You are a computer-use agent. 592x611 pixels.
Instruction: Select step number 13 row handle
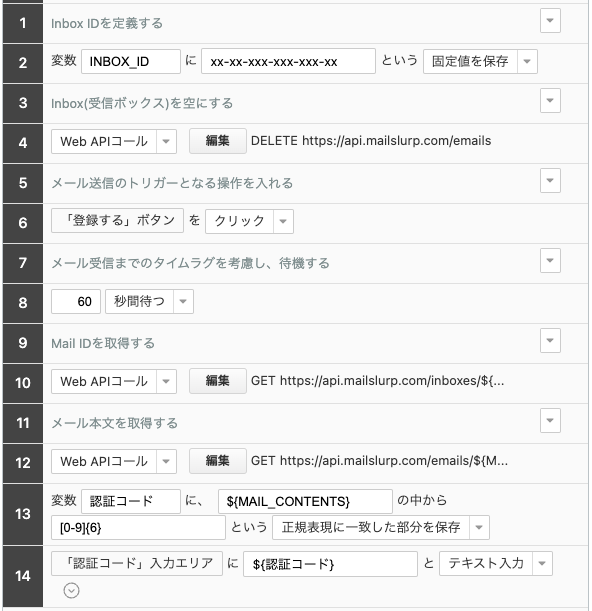[23, 514]
